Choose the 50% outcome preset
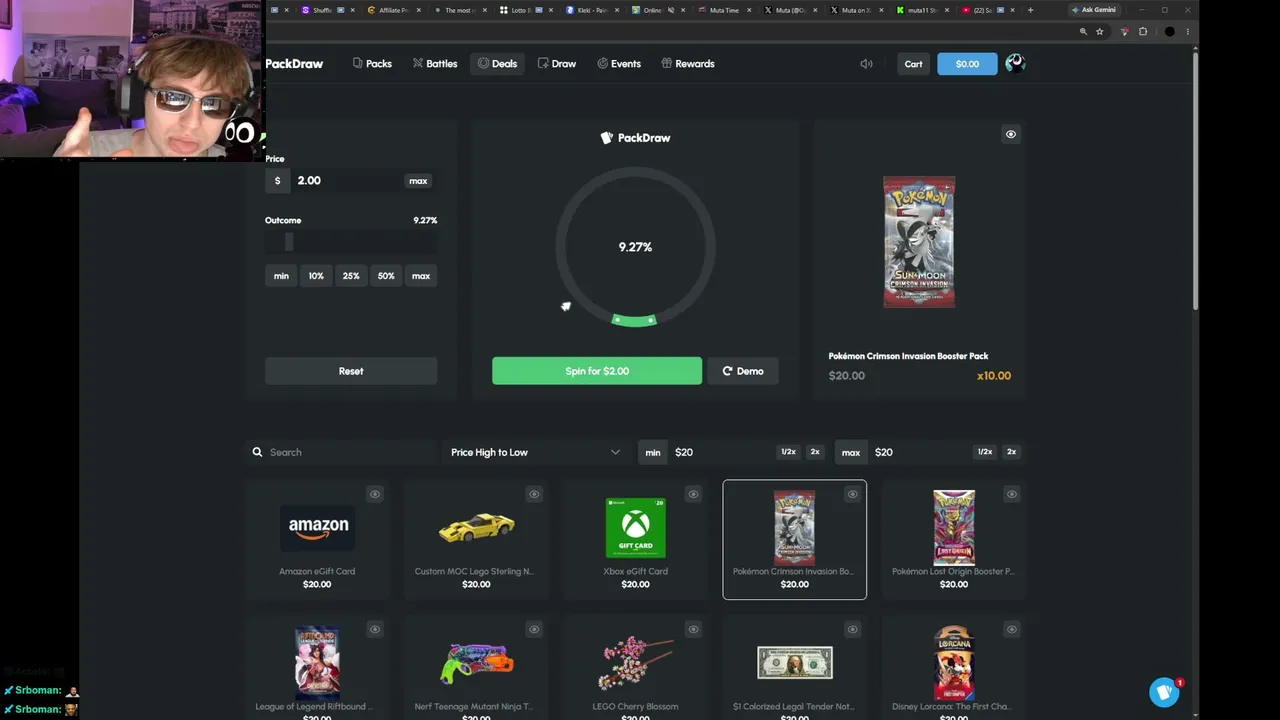 pos(386,276)
